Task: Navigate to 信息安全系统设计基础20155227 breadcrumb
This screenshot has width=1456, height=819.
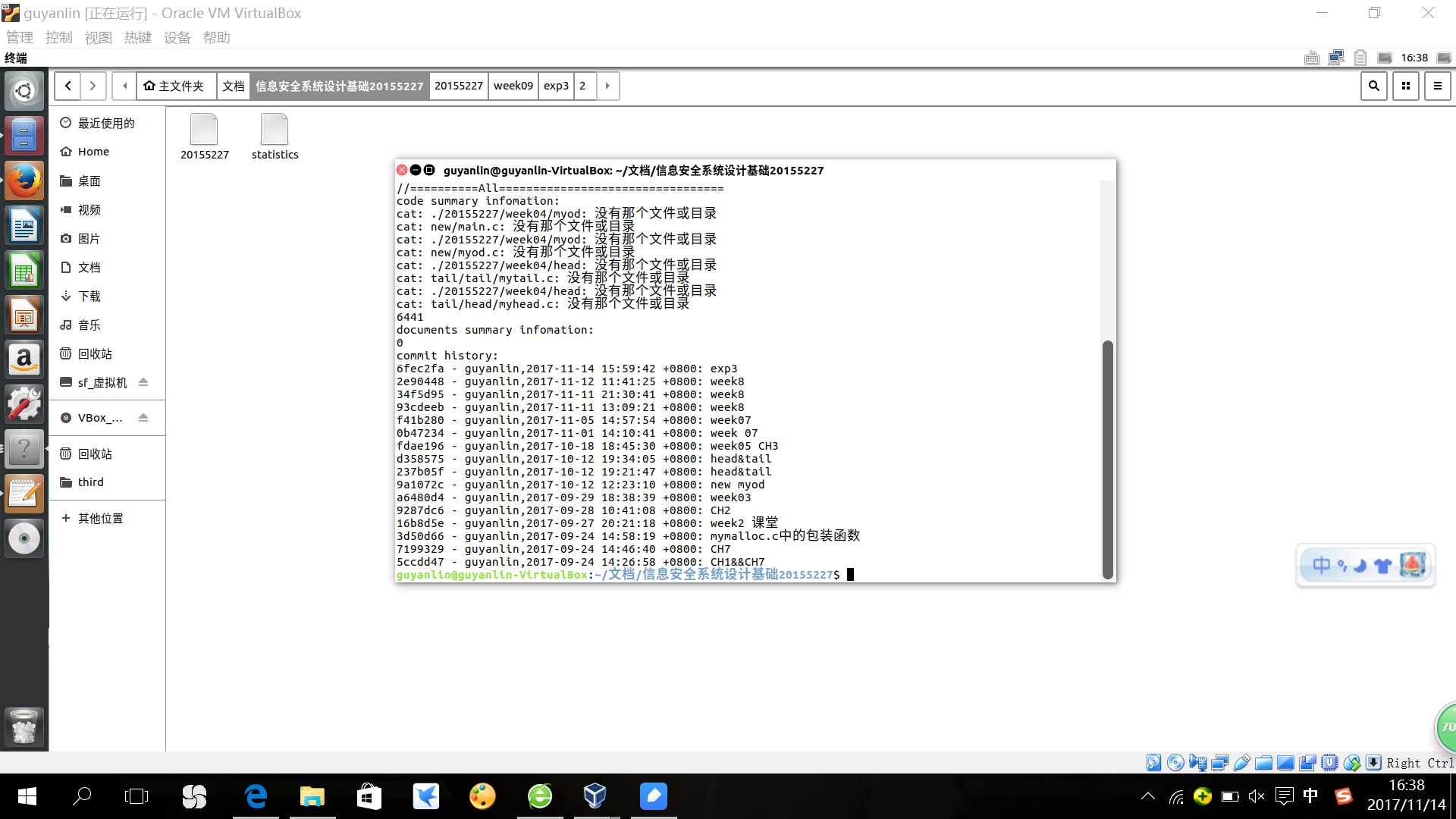Action: [339, 86]
